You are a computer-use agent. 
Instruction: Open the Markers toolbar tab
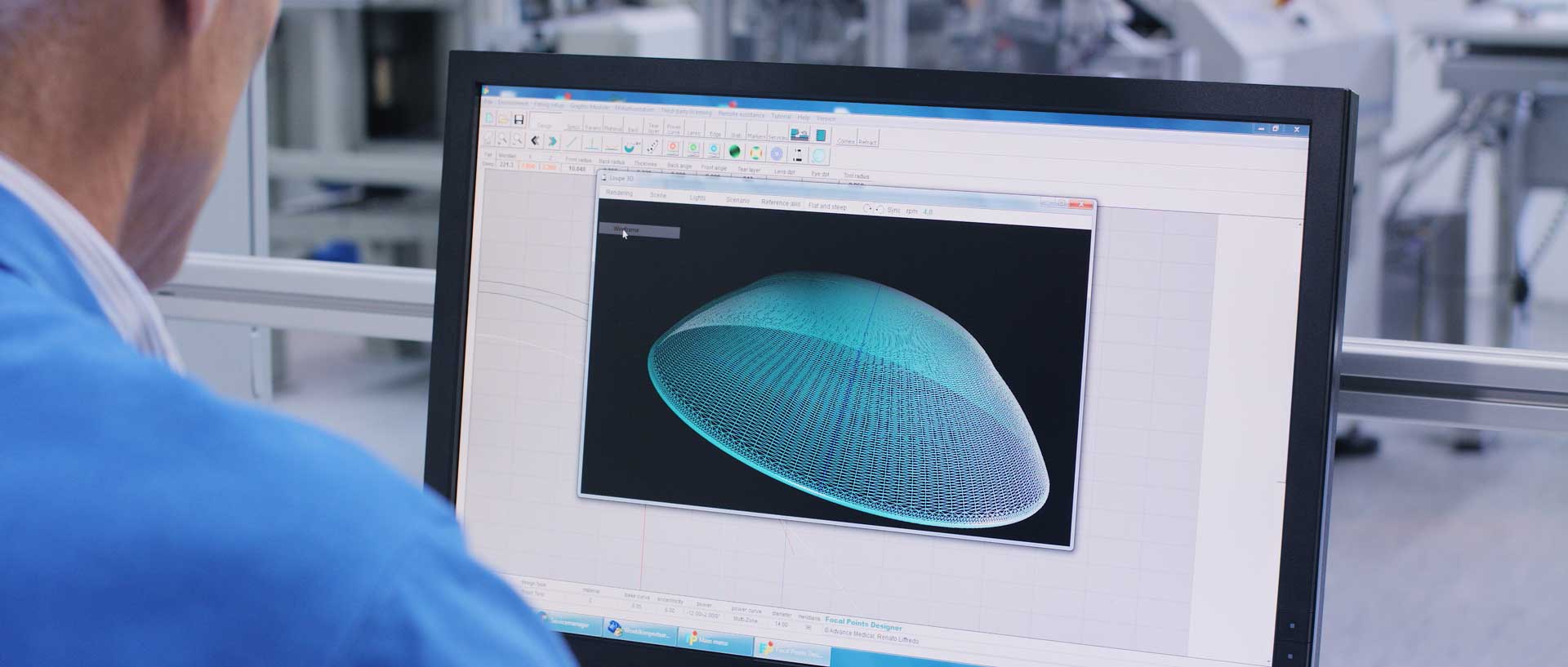point(756,136)
